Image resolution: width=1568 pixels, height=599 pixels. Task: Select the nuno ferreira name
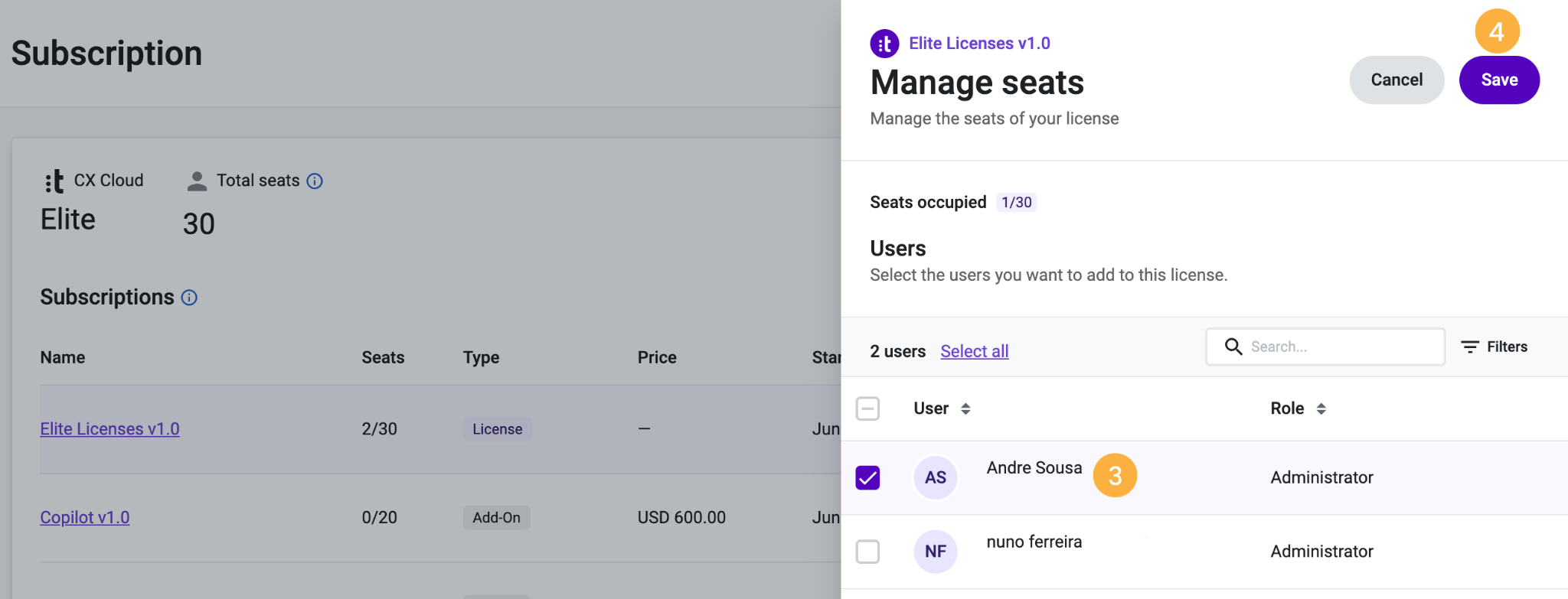click(x=1034, y=542)
